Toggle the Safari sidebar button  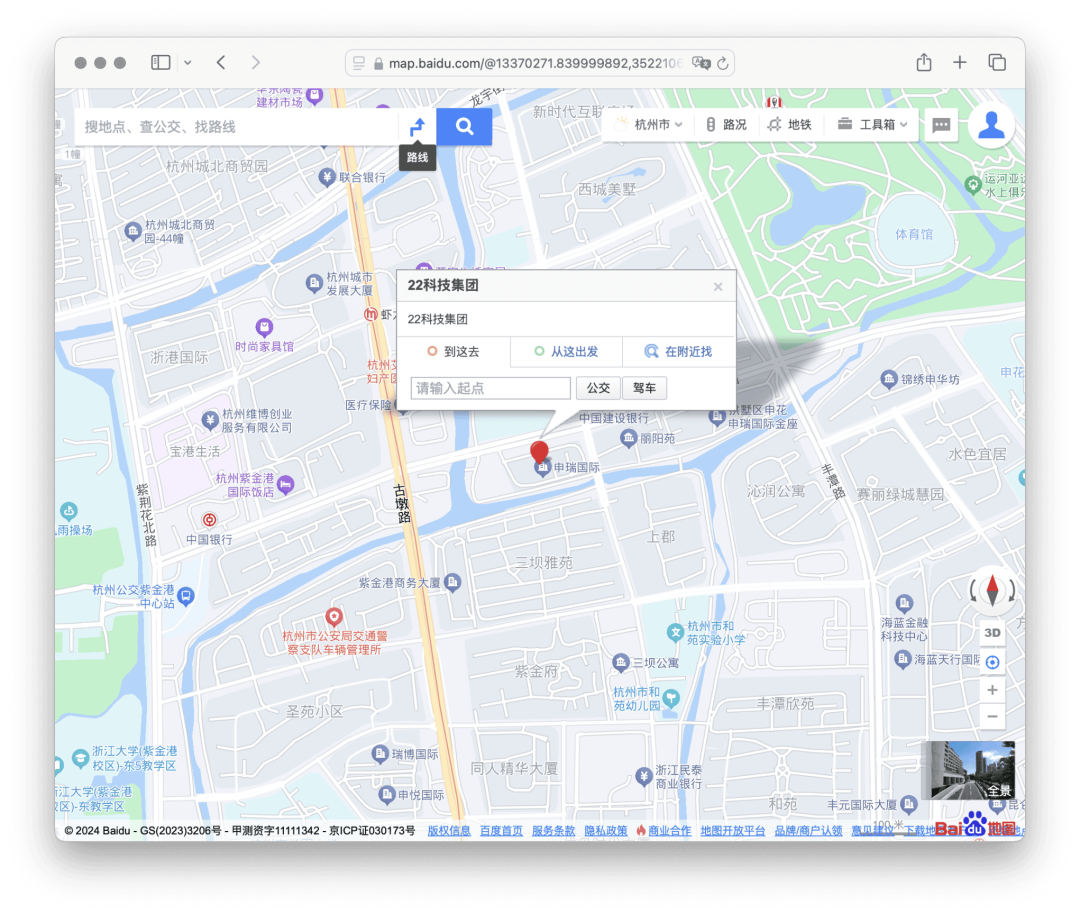pyautogui.click(x=160, y=63)
